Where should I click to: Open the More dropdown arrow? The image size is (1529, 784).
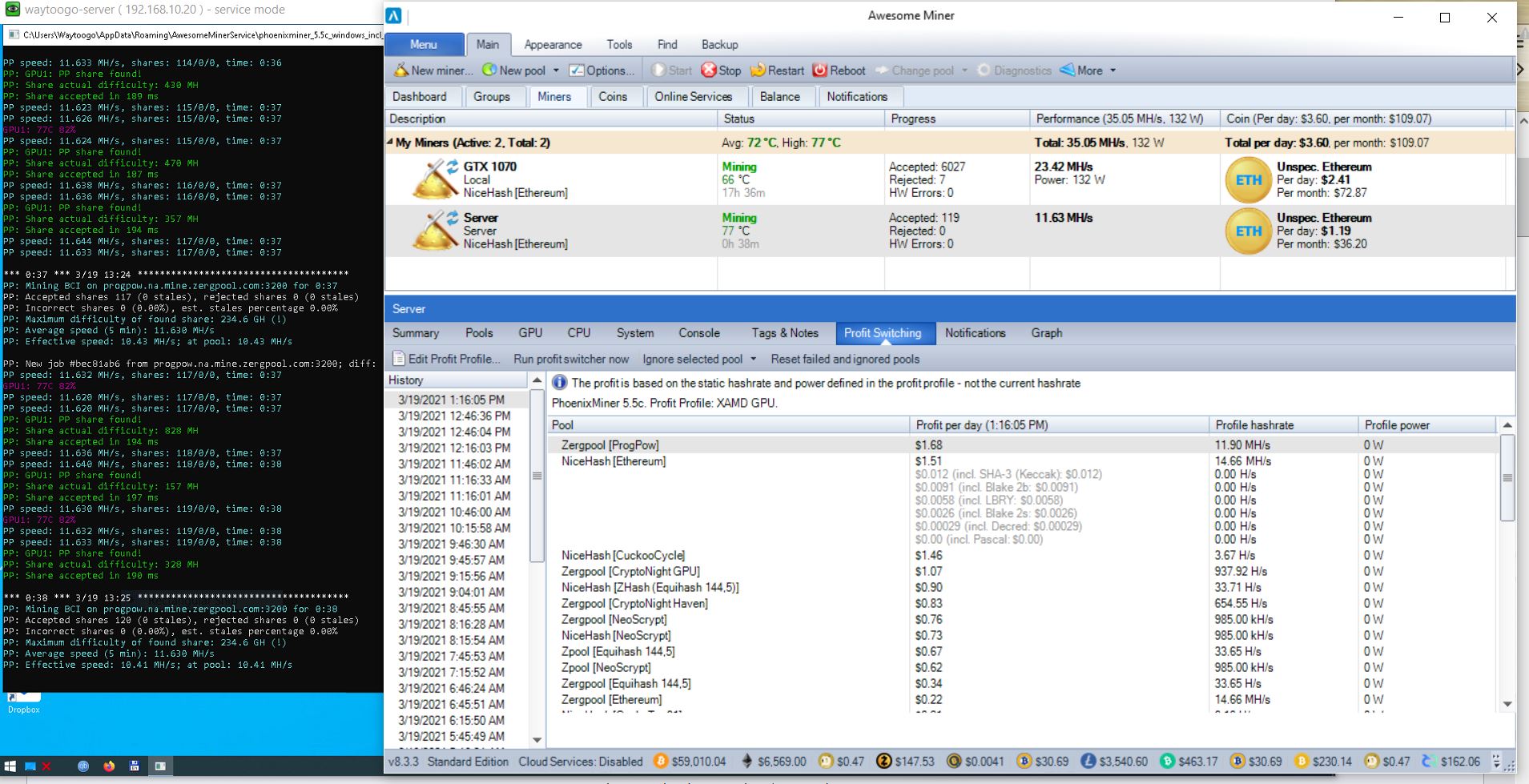(1113, 70)
